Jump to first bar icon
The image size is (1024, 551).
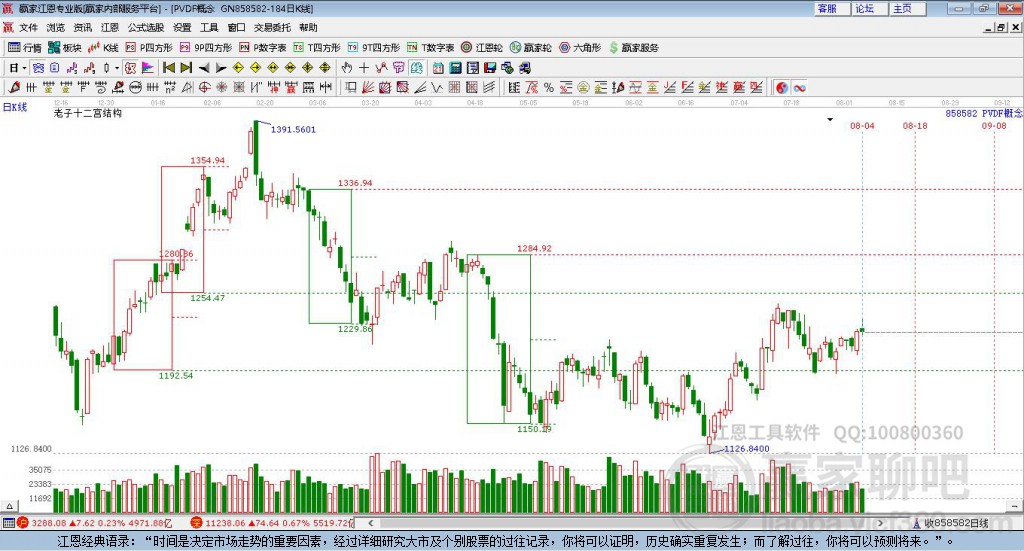coord(168,68)
